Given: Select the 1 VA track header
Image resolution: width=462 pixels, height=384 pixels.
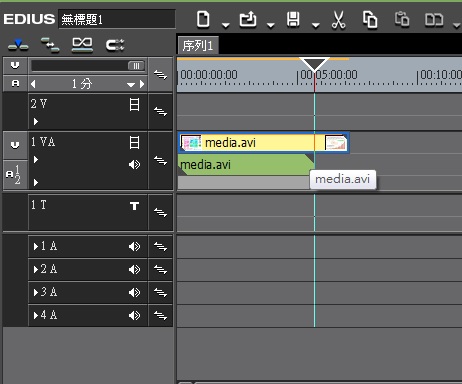Looking at the screenshot, I should 88,161.
